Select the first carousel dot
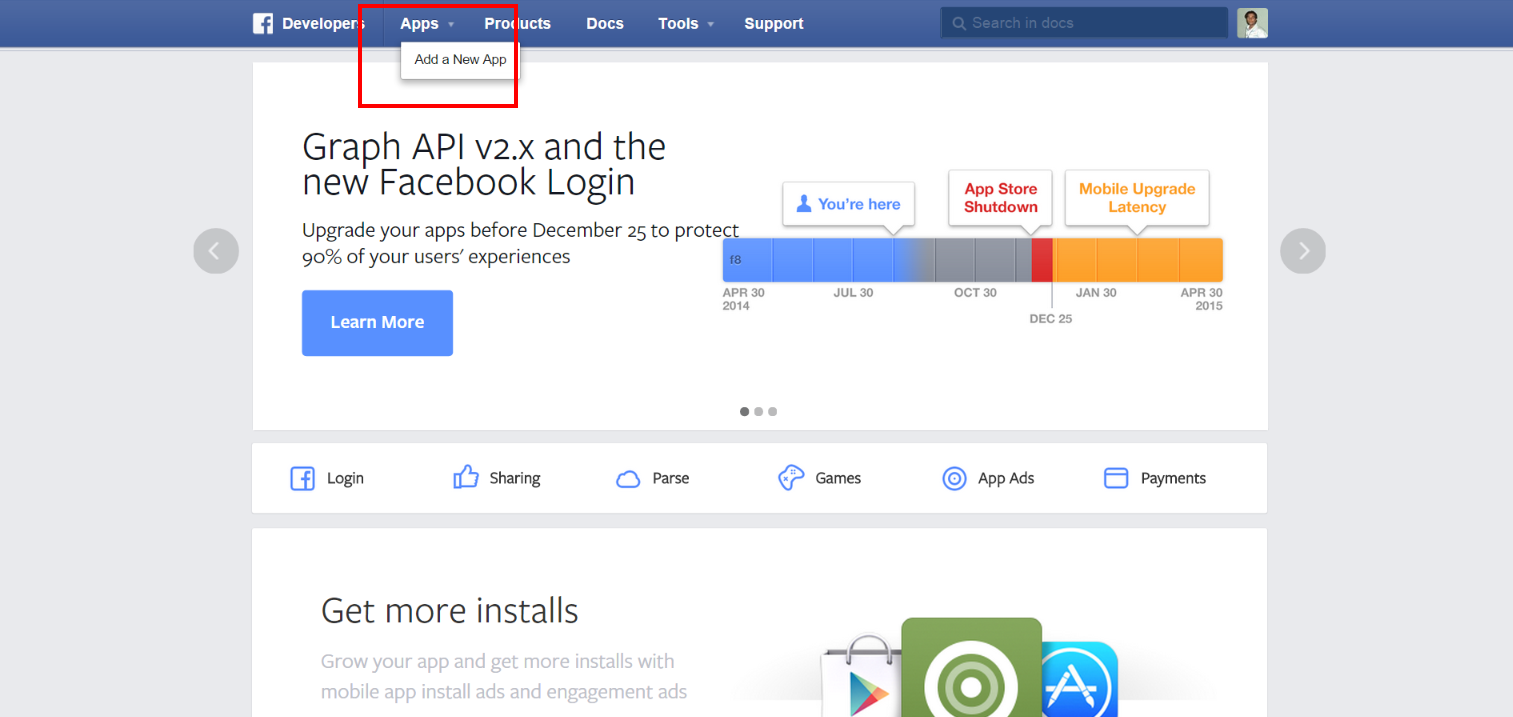Image resolution: width=1513 pixels, height=717 pixels. 744,411
